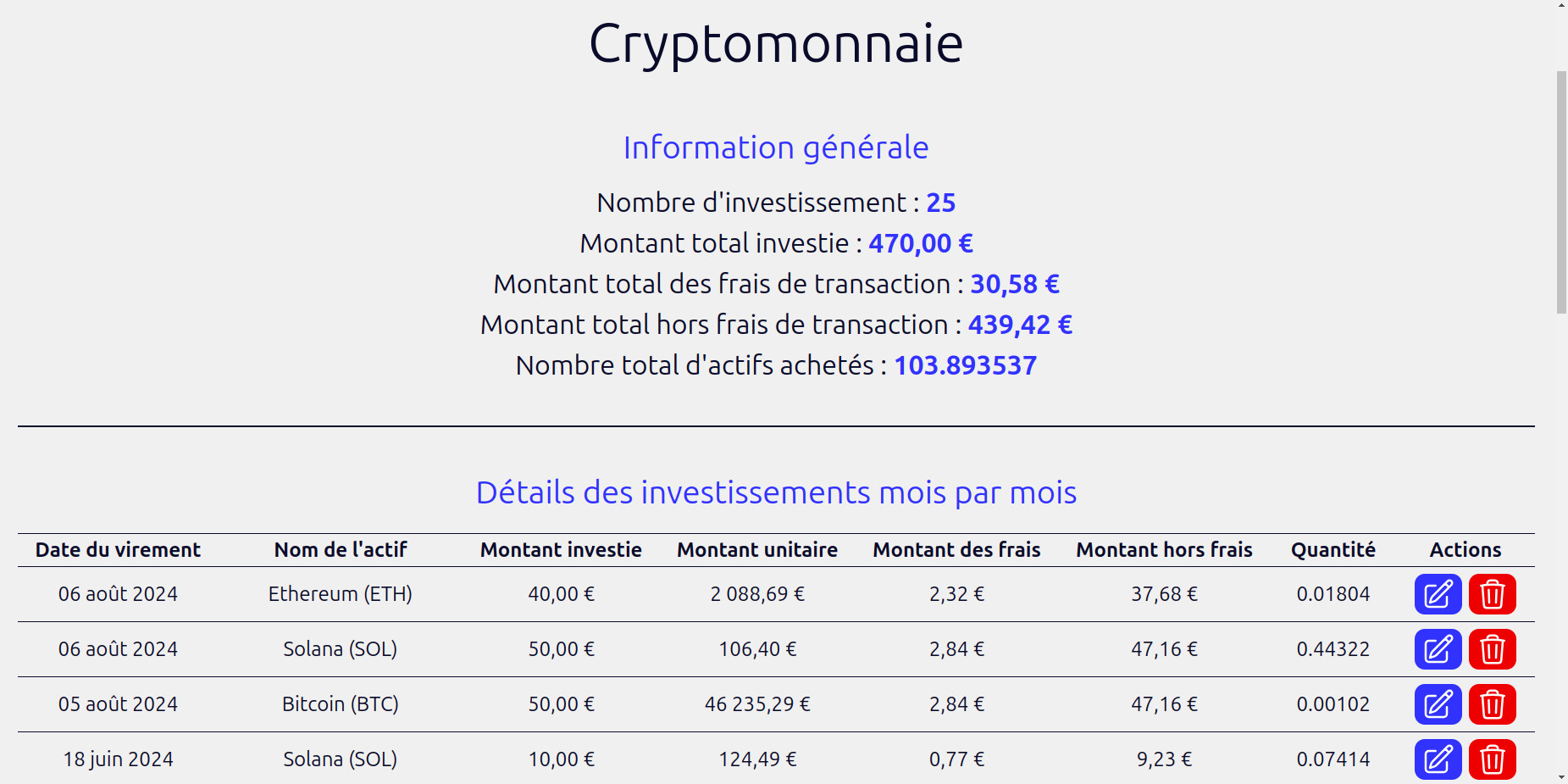Click the page title 'Cryptomonnaie'
1568x784 pixels.
(x=775, y=42)
